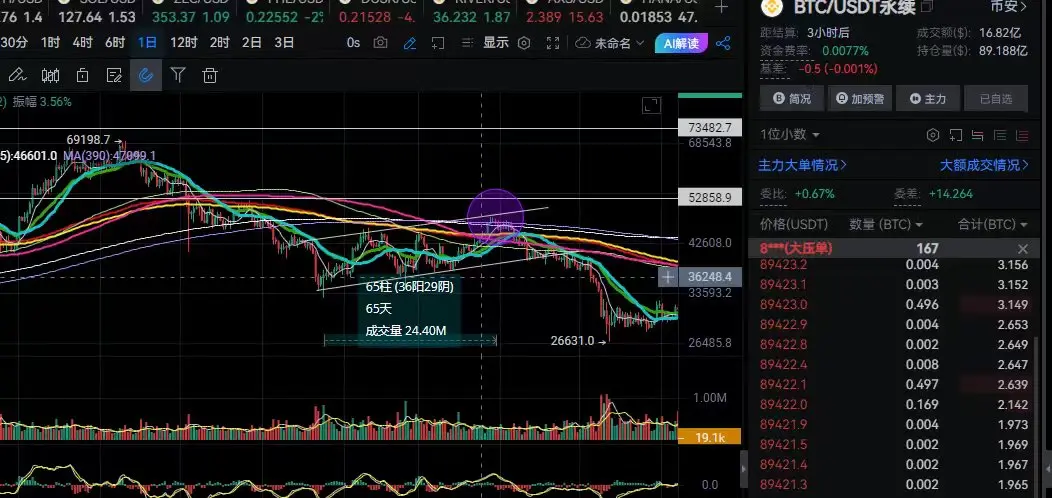1052x498 pixels.
Task: Enter fullscreen with the expand-corners icon
Action: click(553, 43)
